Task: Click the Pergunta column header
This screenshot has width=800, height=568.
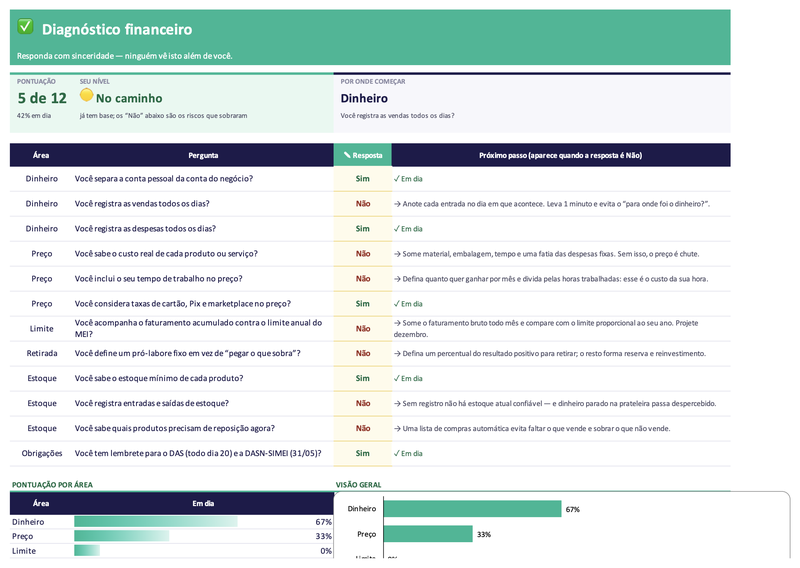Action: coord(203,155)
